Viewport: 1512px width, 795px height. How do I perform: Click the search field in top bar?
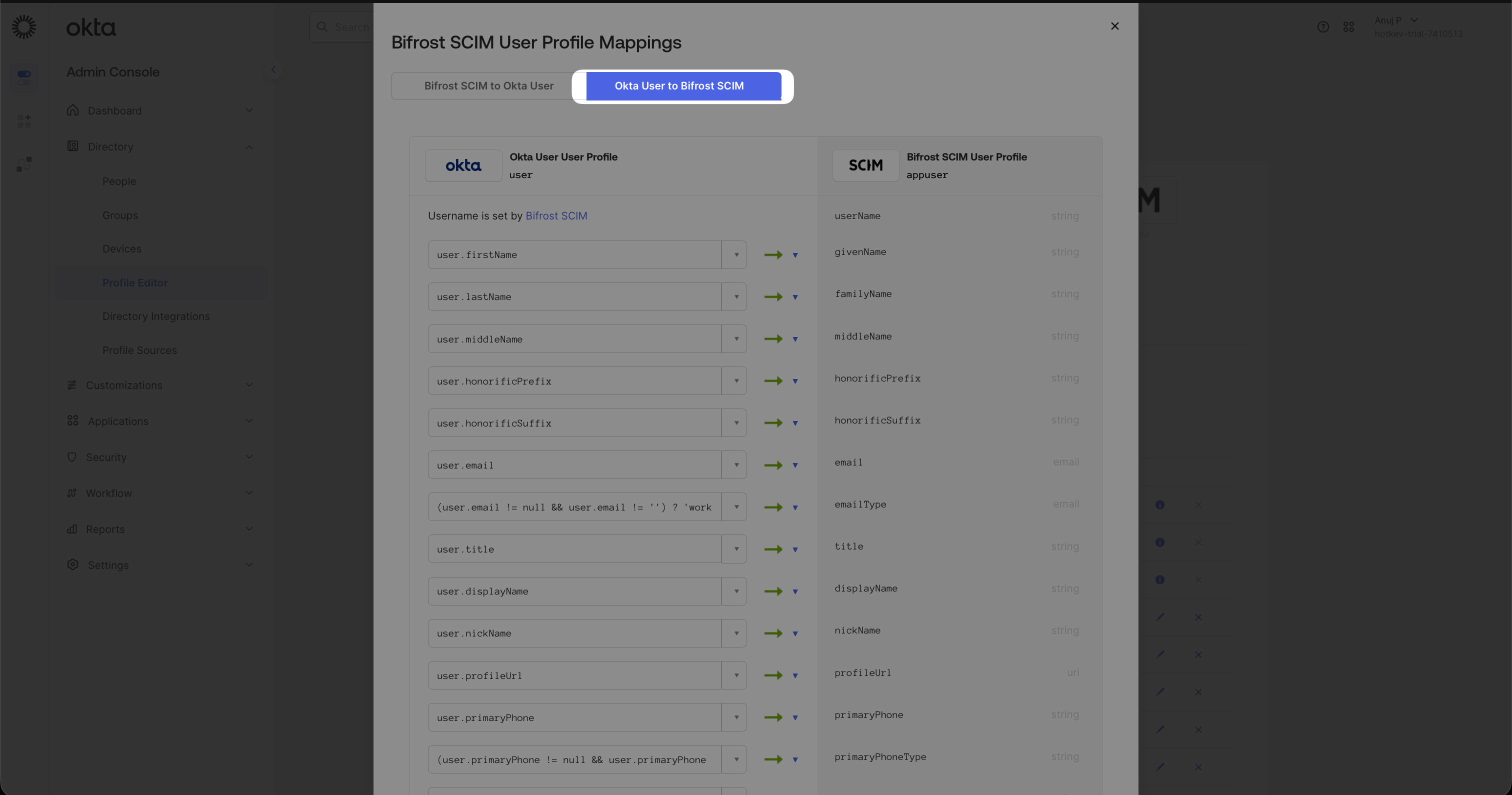click(x=341, y=27)
